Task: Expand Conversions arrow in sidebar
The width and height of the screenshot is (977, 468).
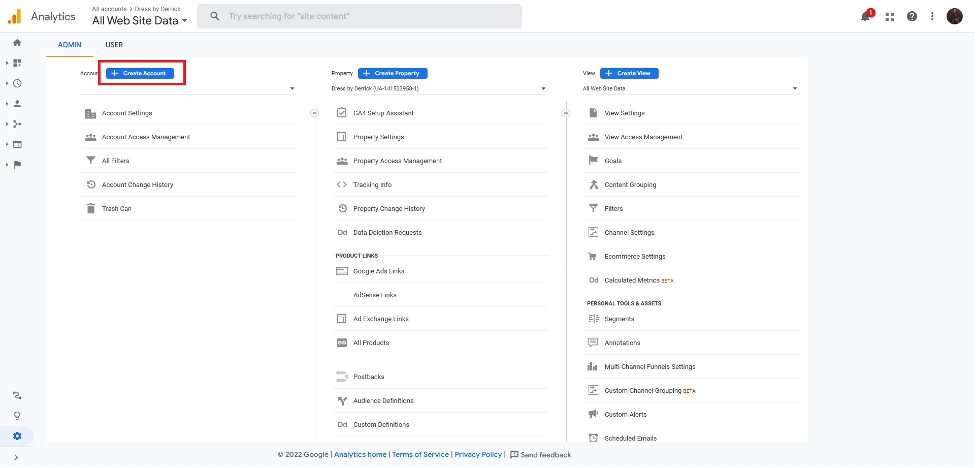Action: (x=7, y=165)
